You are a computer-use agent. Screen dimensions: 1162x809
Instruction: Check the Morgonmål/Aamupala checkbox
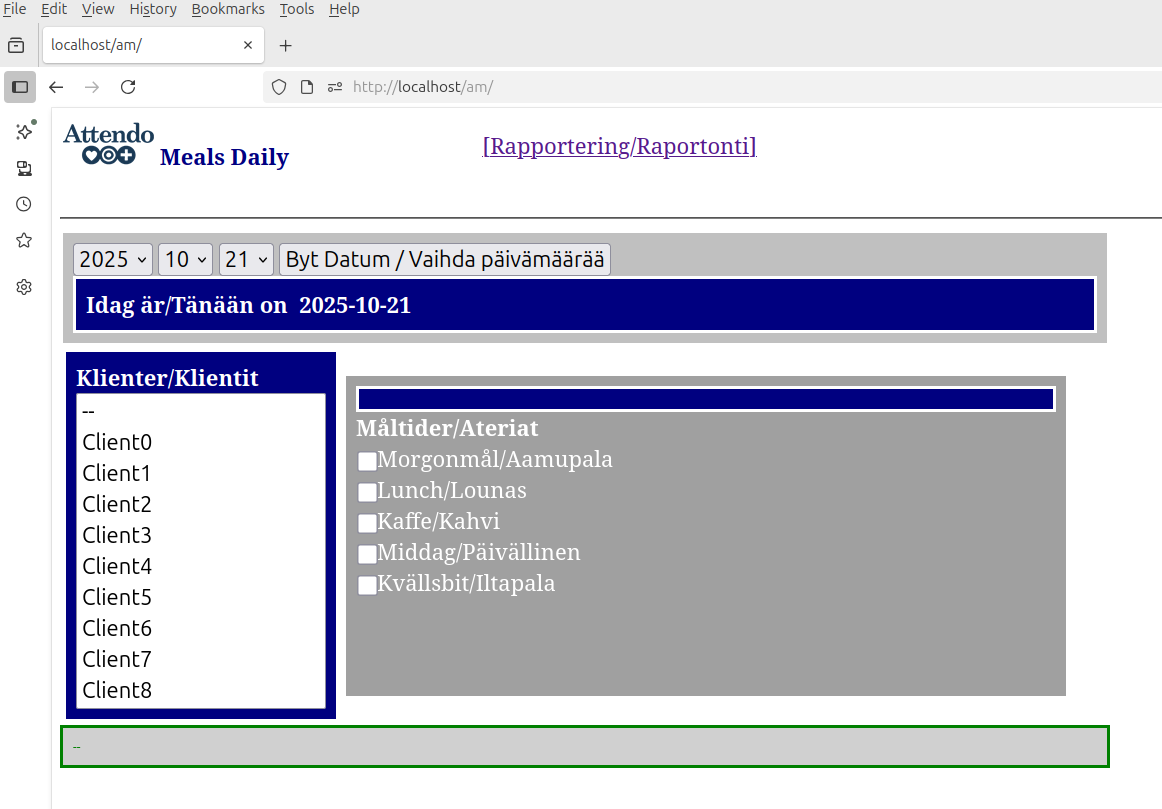[367, 461]
